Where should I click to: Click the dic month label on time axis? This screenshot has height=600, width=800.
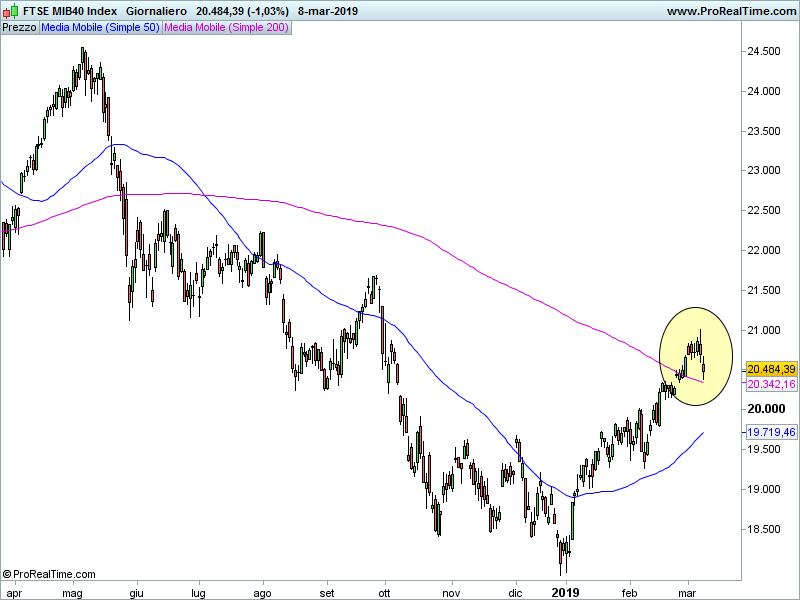516,593
